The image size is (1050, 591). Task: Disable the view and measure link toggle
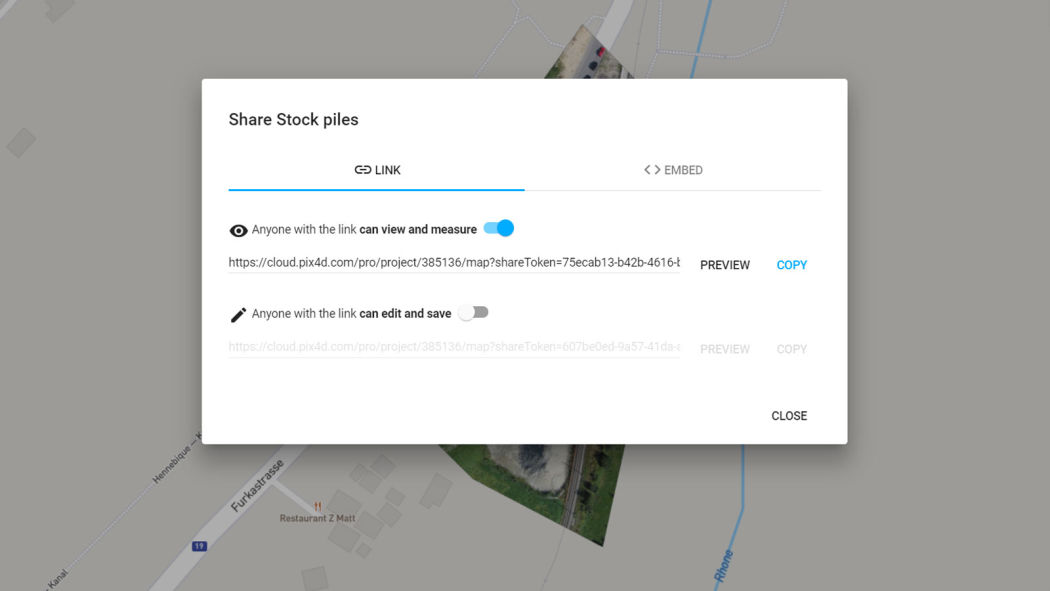tap(498, 229)
